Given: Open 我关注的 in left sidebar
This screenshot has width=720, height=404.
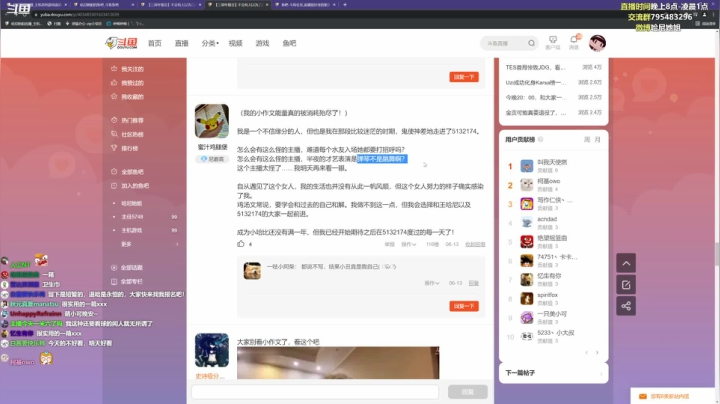Looking at the screenshot, I should (128, 69).
